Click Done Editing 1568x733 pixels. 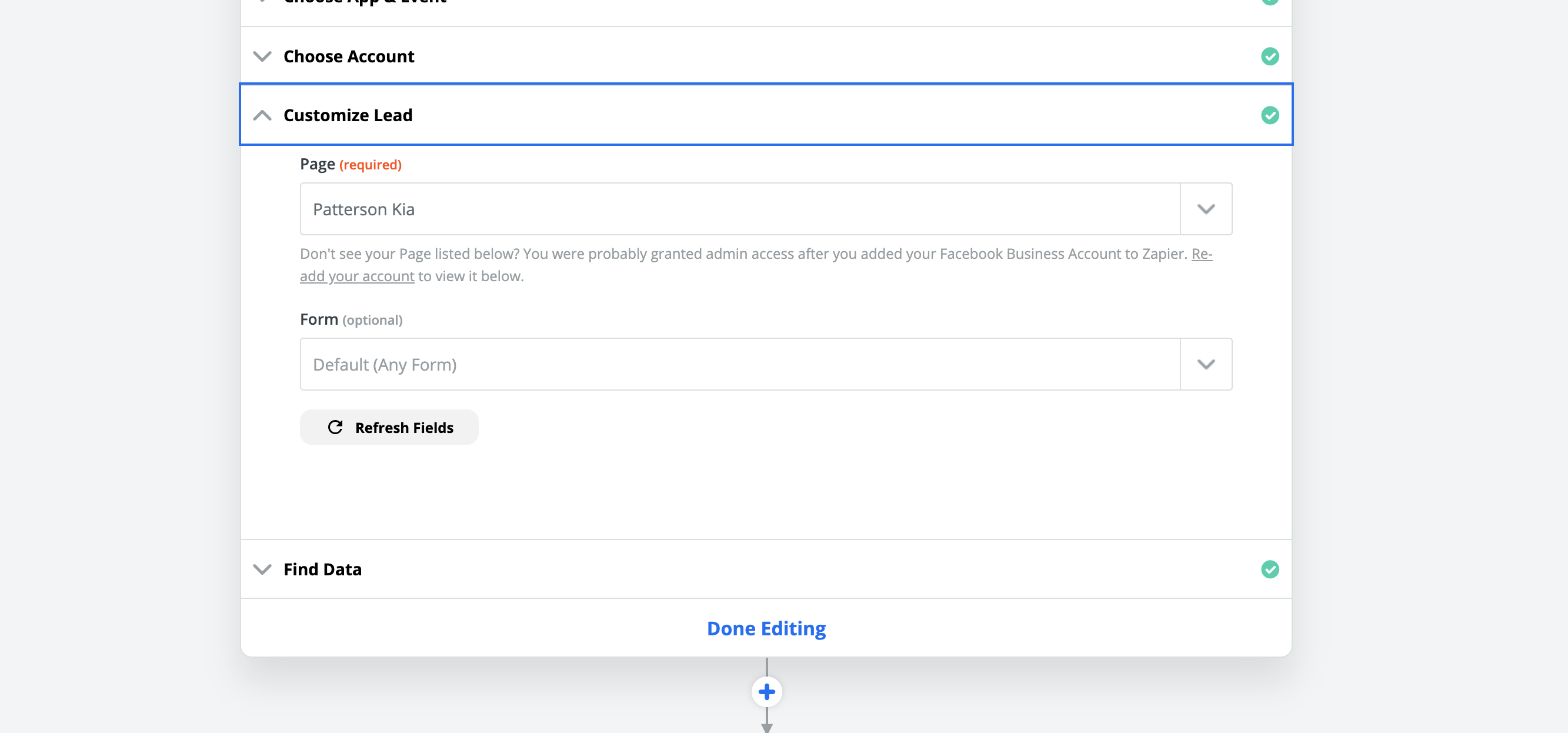point(766,628)
